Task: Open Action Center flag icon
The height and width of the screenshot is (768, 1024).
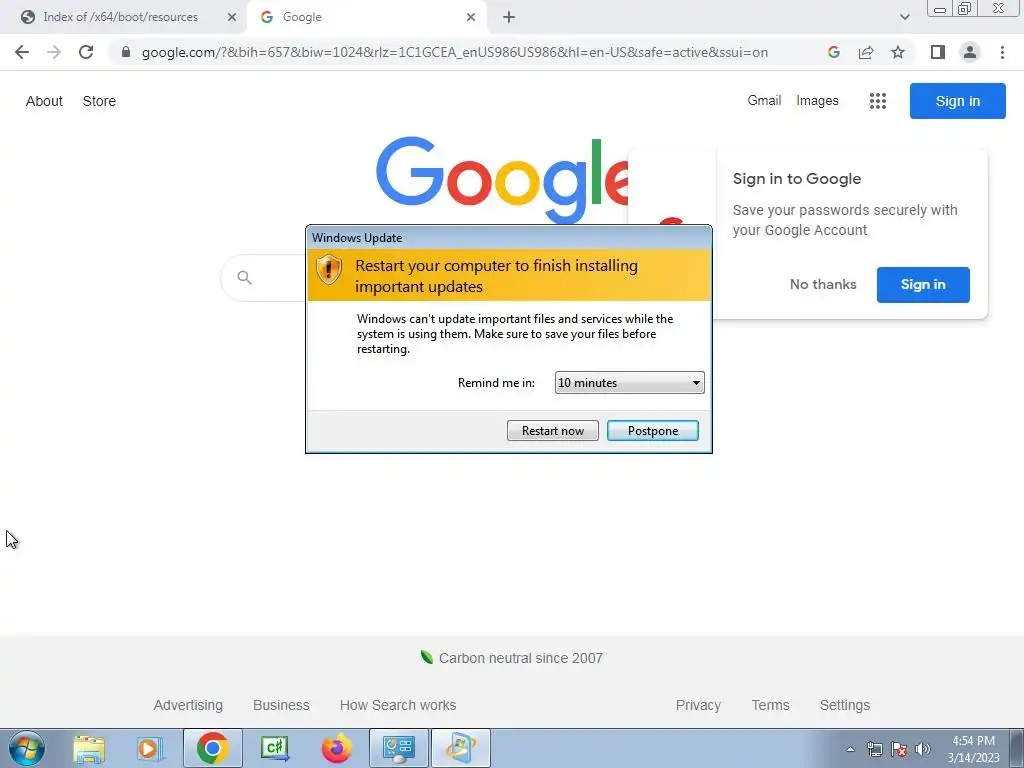Action: [899, 749]
